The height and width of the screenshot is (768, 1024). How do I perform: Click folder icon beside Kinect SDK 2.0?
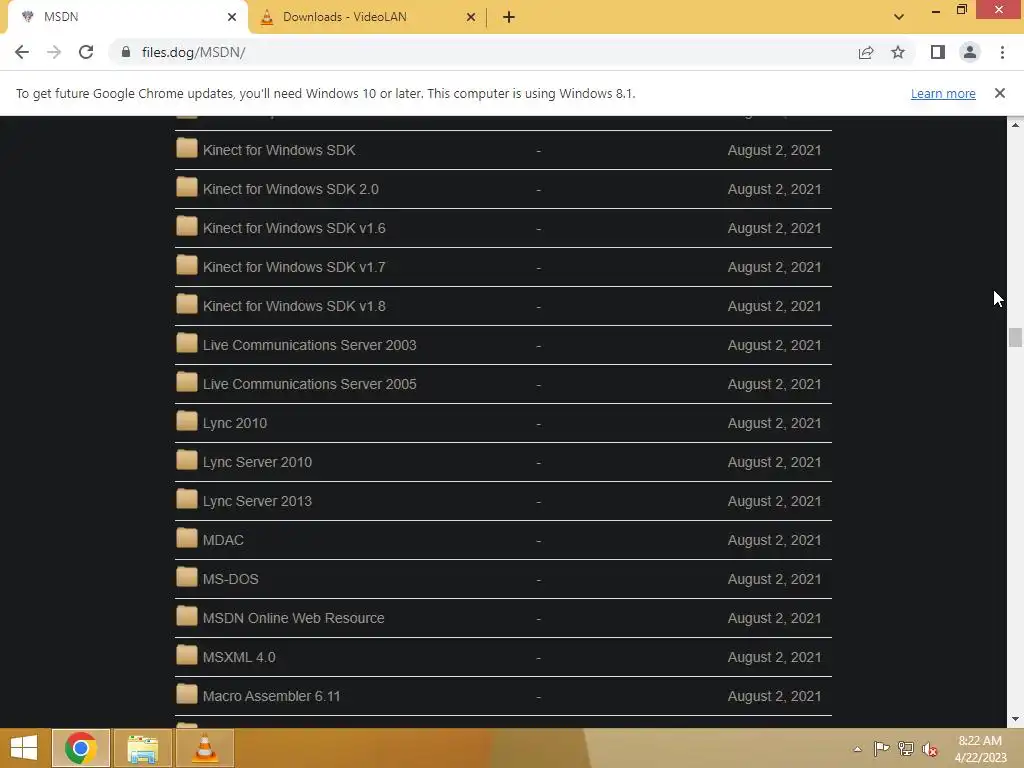187,187
